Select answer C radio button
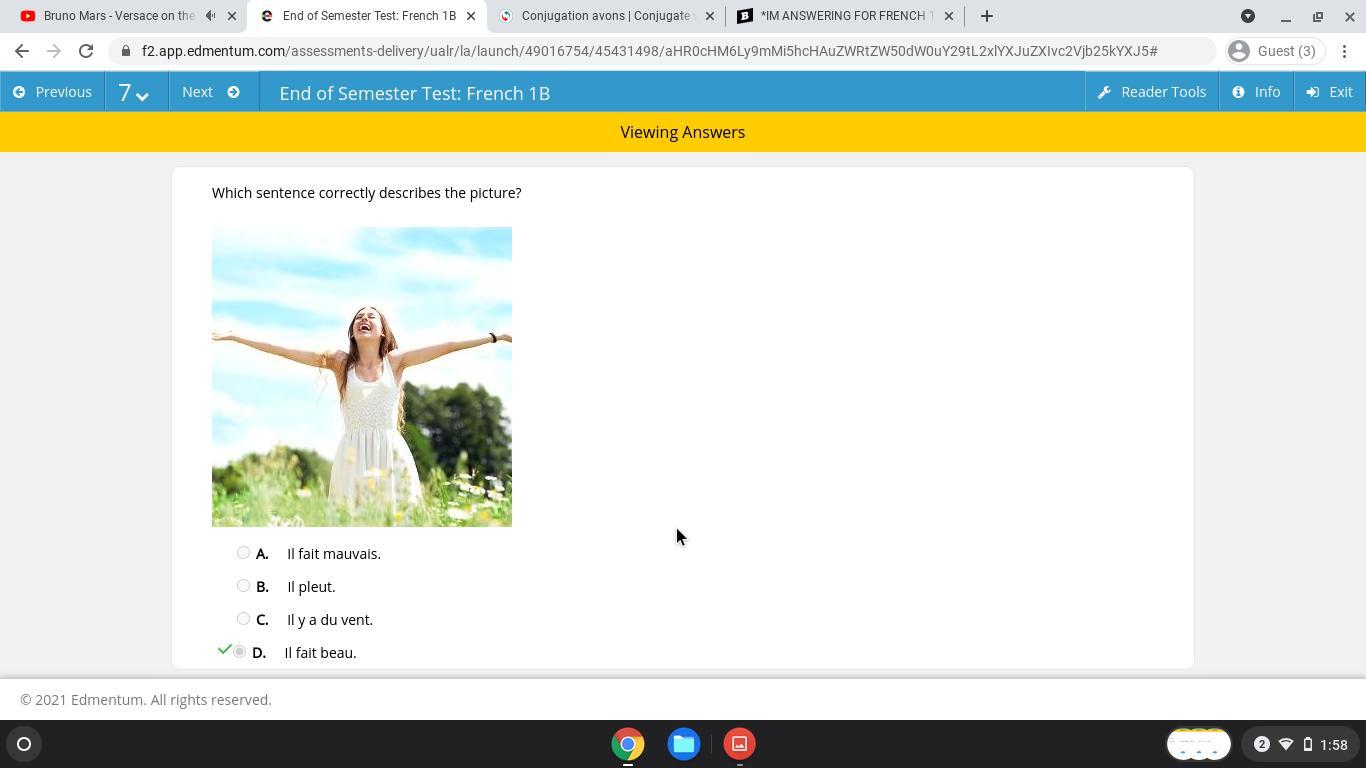 [243, 619]
